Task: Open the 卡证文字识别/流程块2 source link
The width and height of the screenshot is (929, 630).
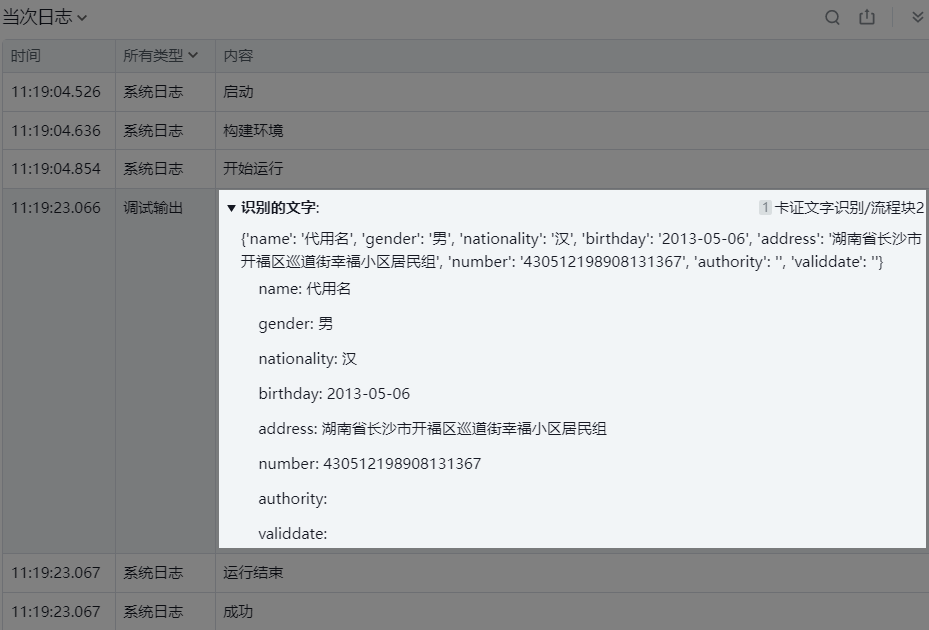Action: [849, 208]
